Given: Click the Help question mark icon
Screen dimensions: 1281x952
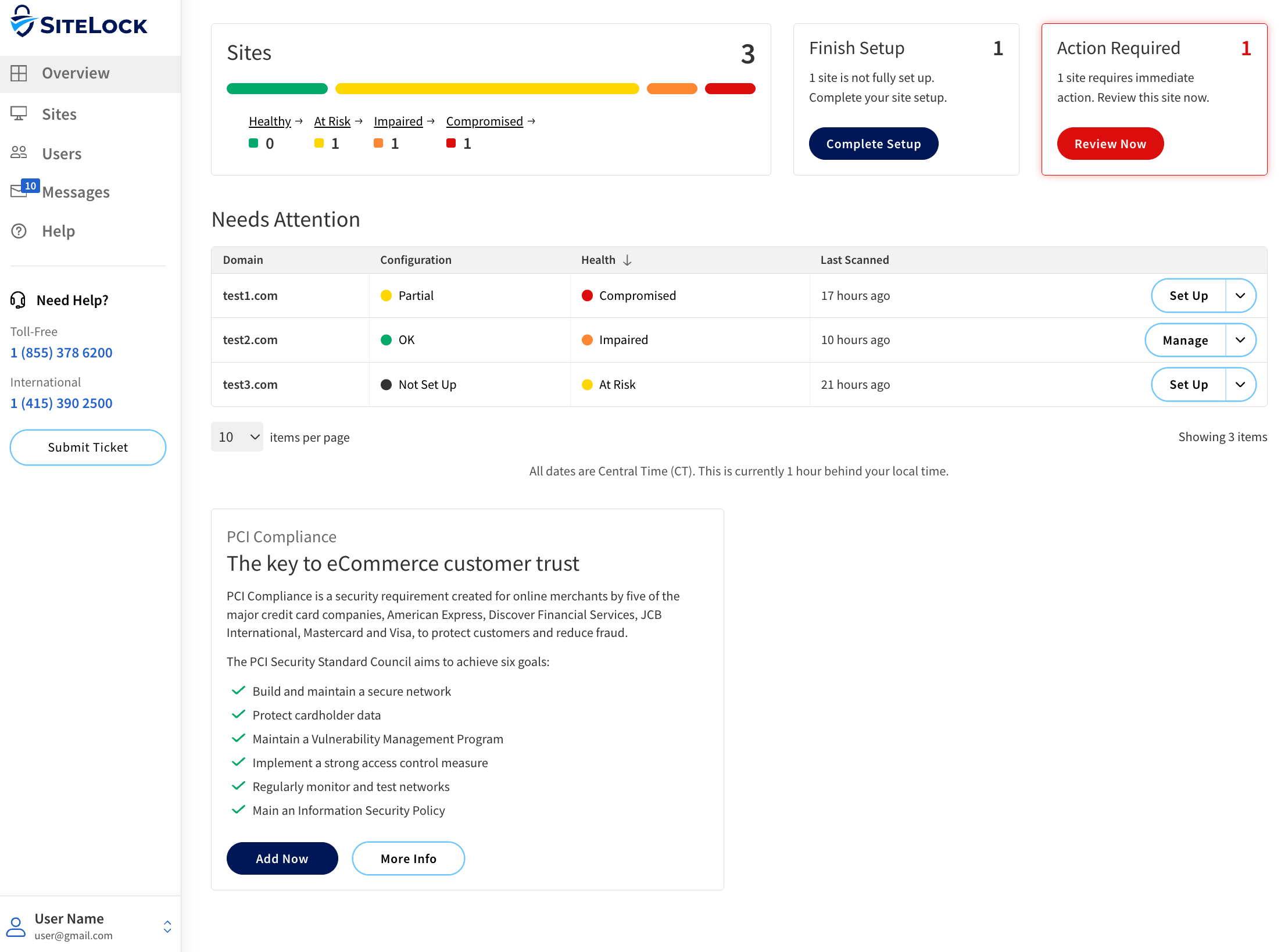Looking at the screenshot, I should click(x=19, y=231).
